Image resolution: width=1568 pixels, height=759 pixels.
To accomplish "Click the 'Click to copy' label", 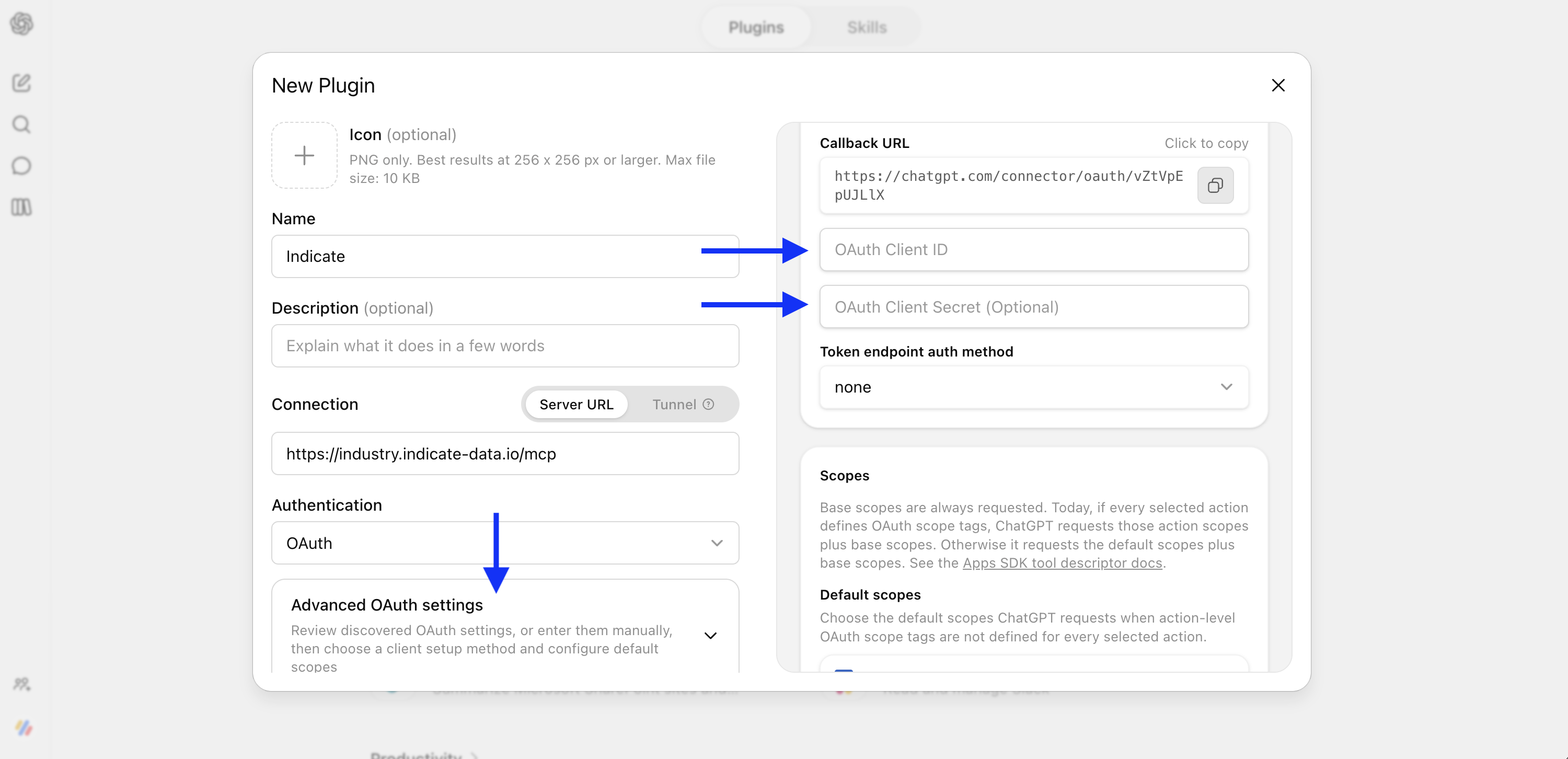I will (x=1206, y=143).
